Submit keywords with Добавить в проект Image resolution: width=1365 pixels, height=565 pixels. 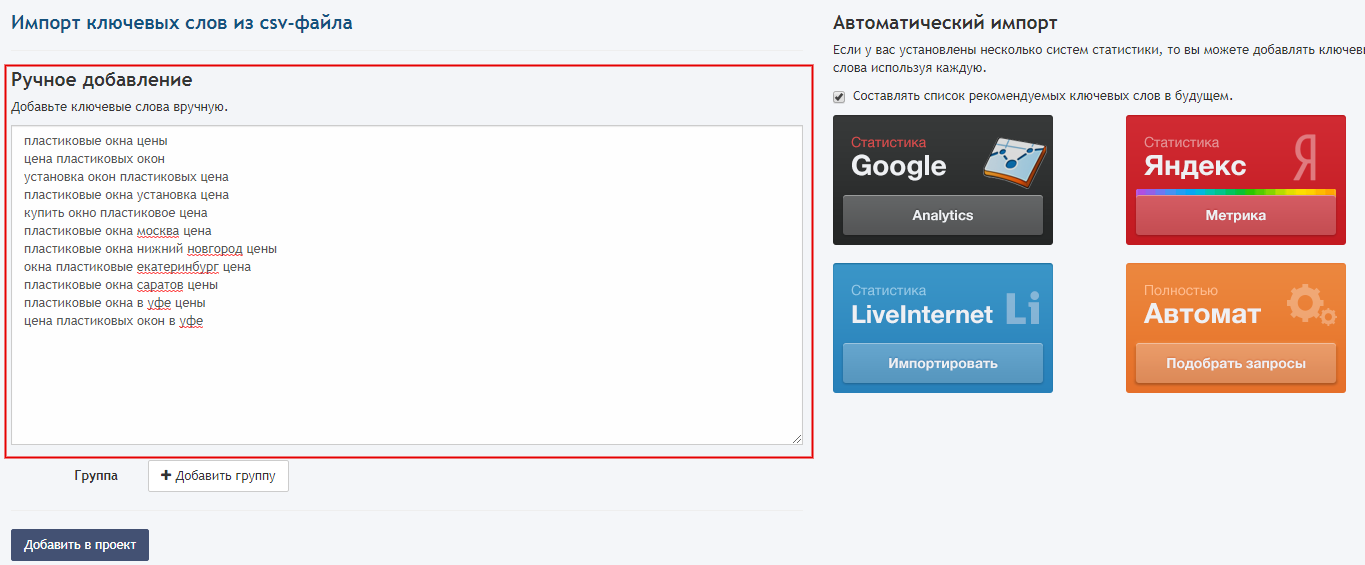80,545
